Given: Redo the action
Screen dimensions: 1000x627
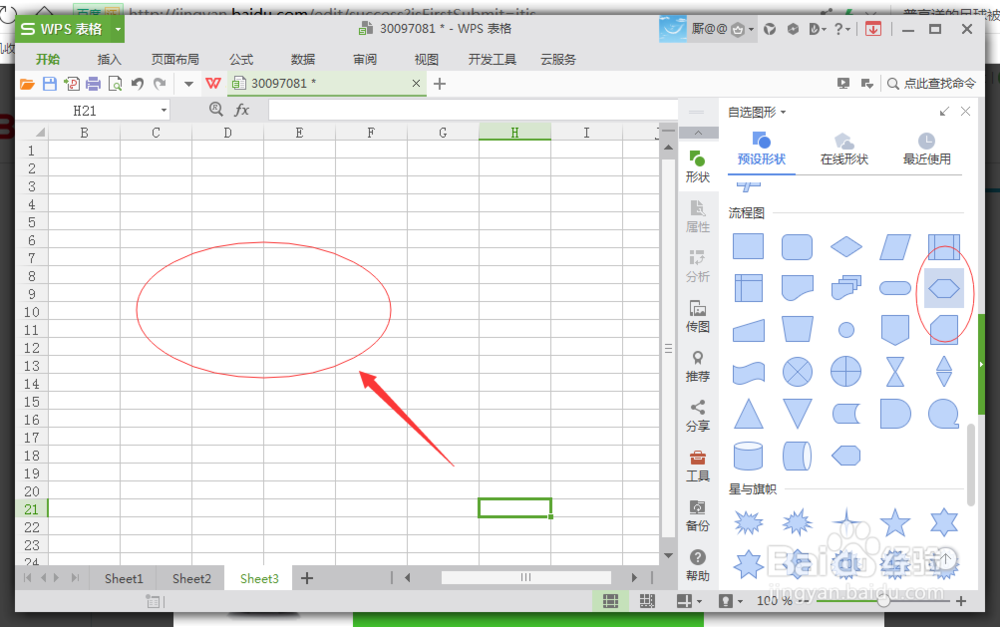Looking at the screenshot, I should tap(159, 84).
